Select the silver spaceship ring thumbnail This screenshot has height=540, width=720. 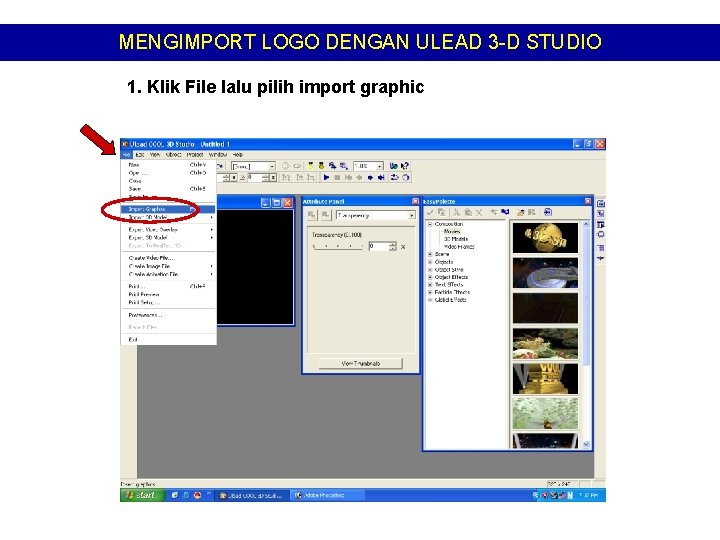click(x=545, y=273)
